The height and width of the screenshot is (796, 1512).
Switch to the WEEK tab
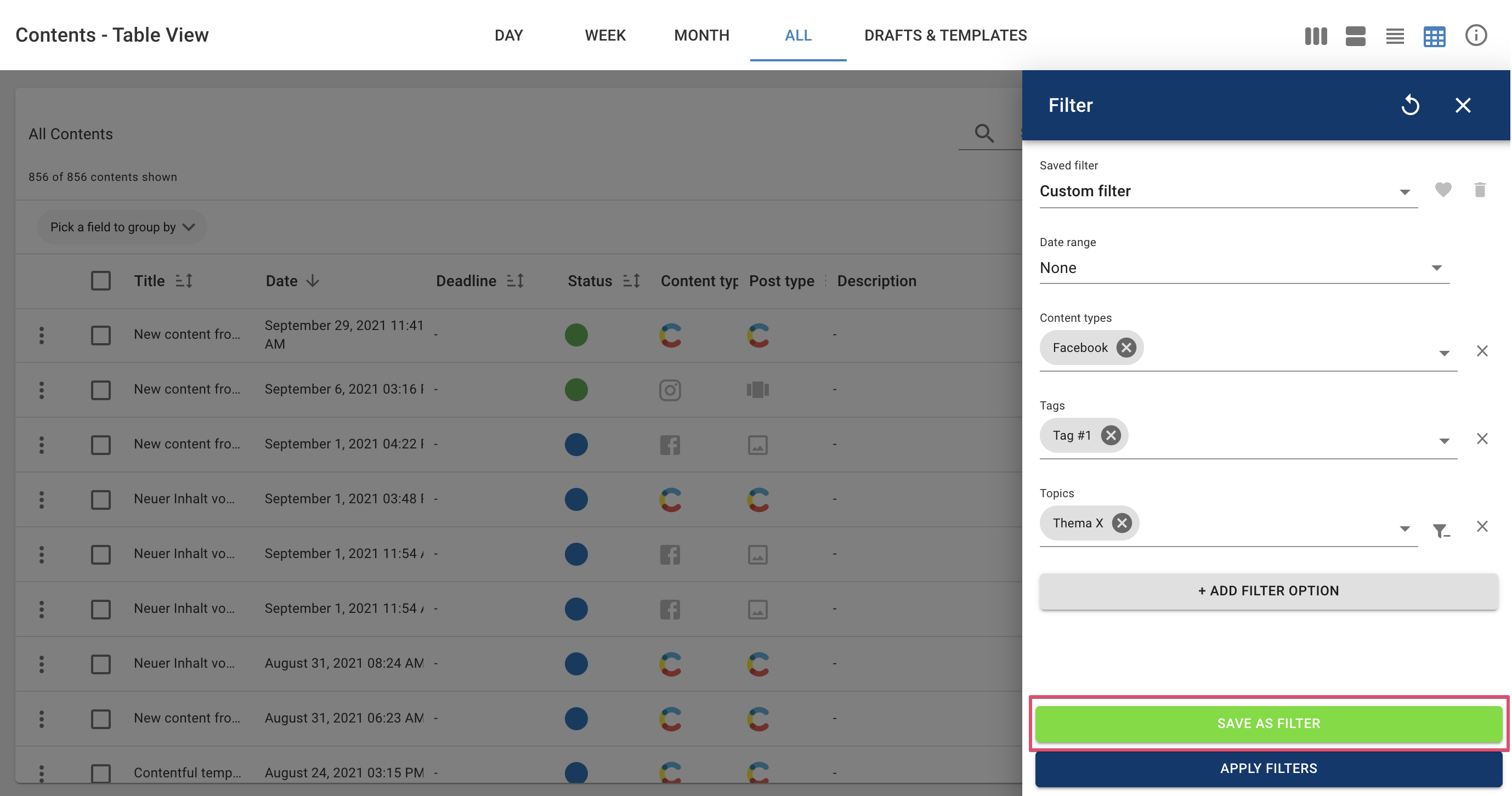[604, 35]
